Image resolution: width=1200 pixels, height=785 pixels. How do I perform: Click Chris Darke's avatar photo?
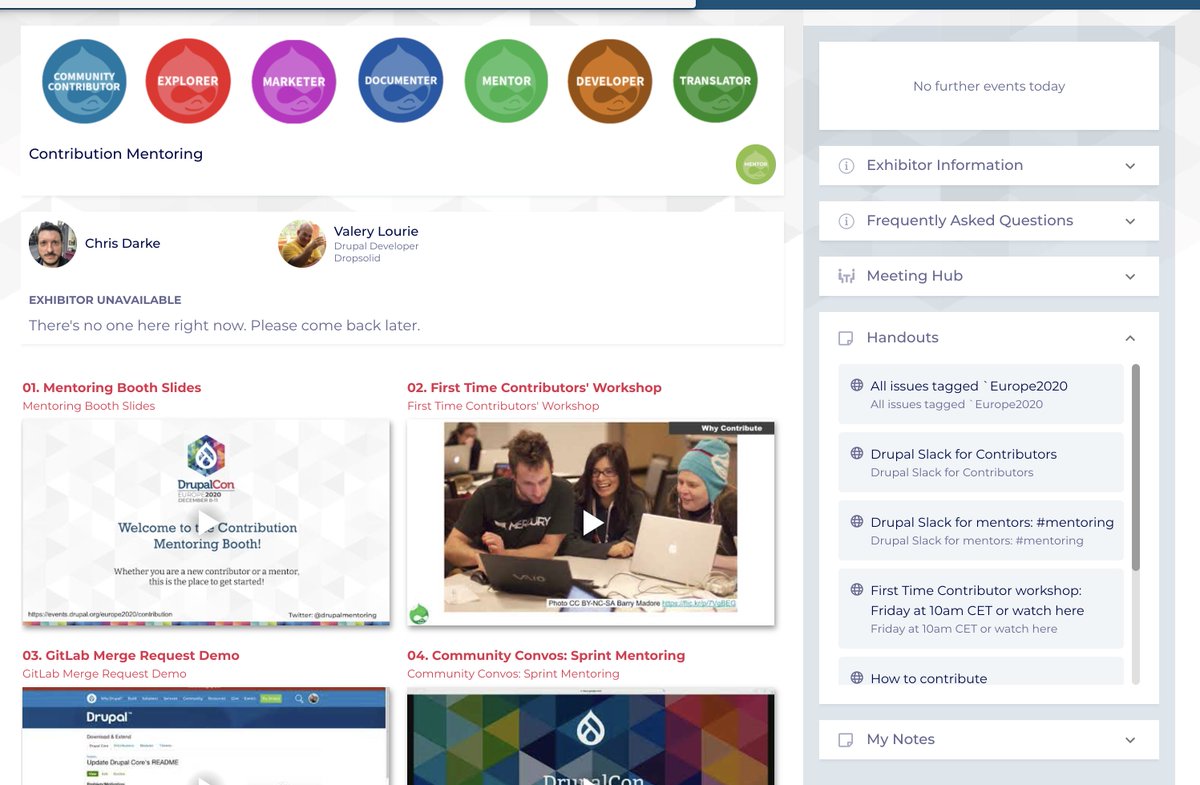click(53, 244)
